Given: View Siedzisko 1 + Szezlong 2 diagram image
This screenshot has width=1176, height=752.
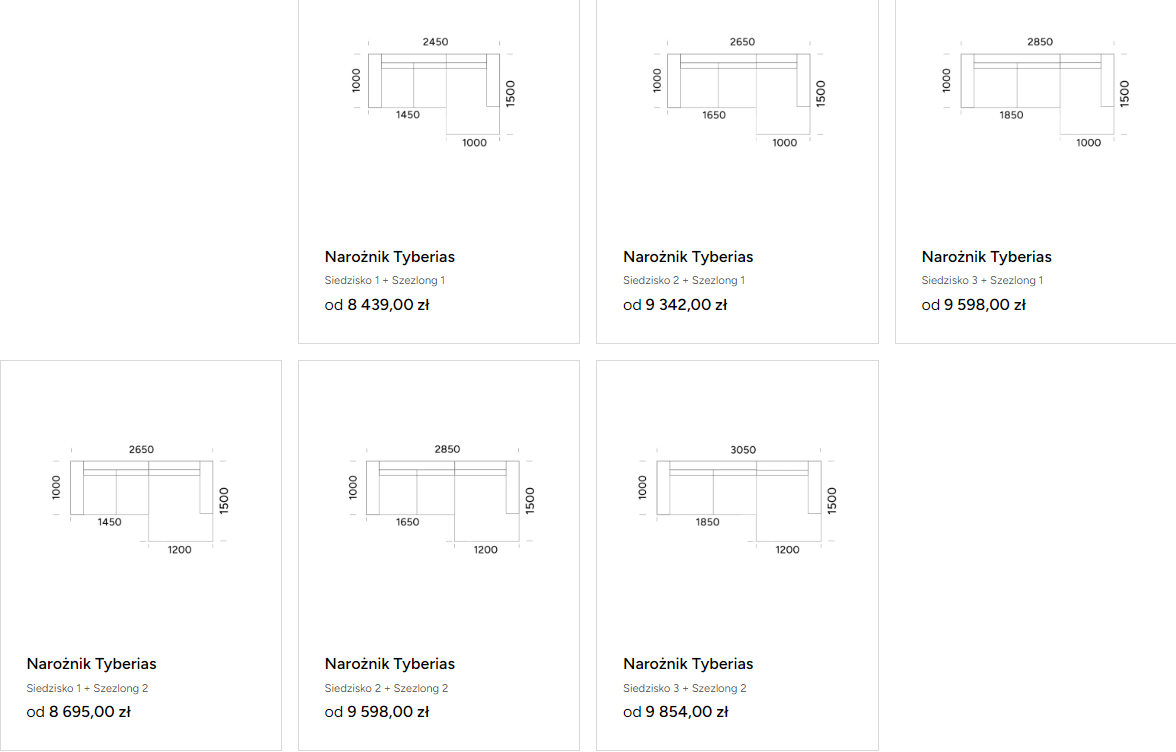Looking at the screenshot, I should 141,500.
